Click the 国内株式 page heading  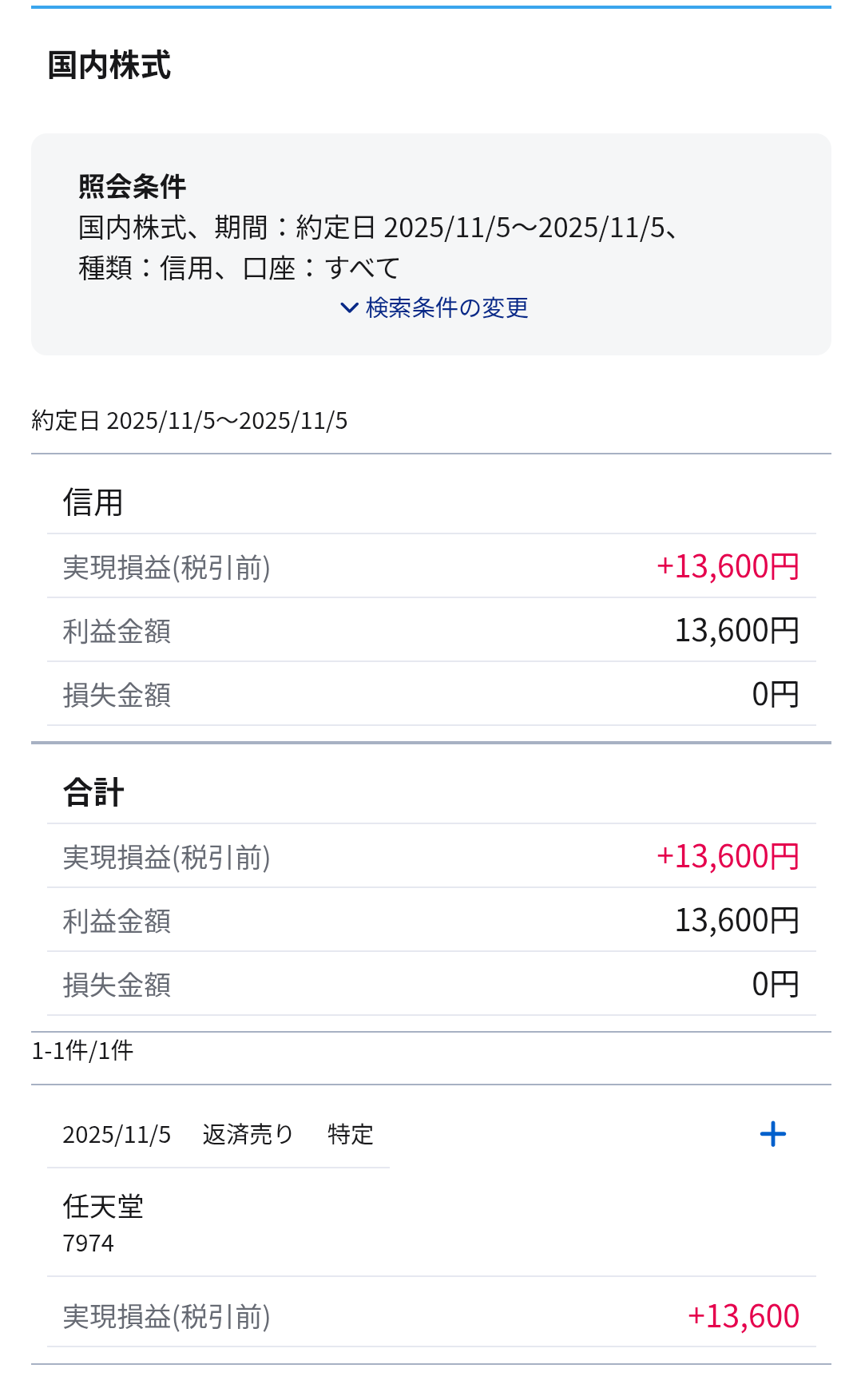[109, 65]
